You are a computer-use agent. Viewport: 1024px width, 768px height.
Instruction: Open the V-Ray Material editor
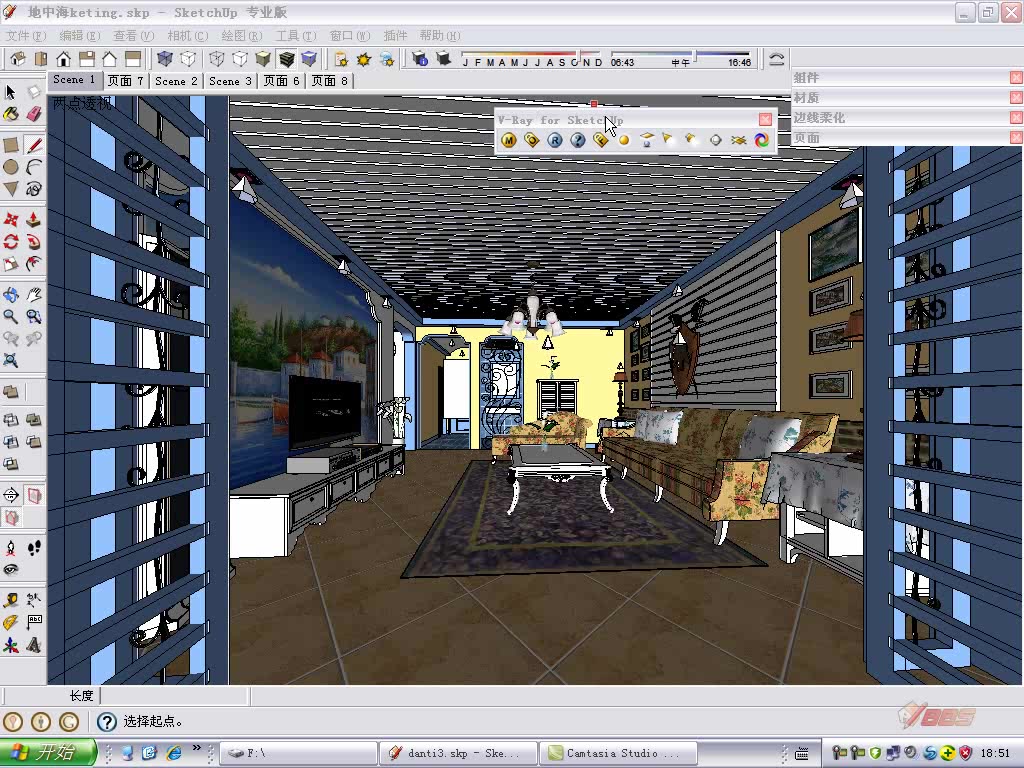[508, 140]
